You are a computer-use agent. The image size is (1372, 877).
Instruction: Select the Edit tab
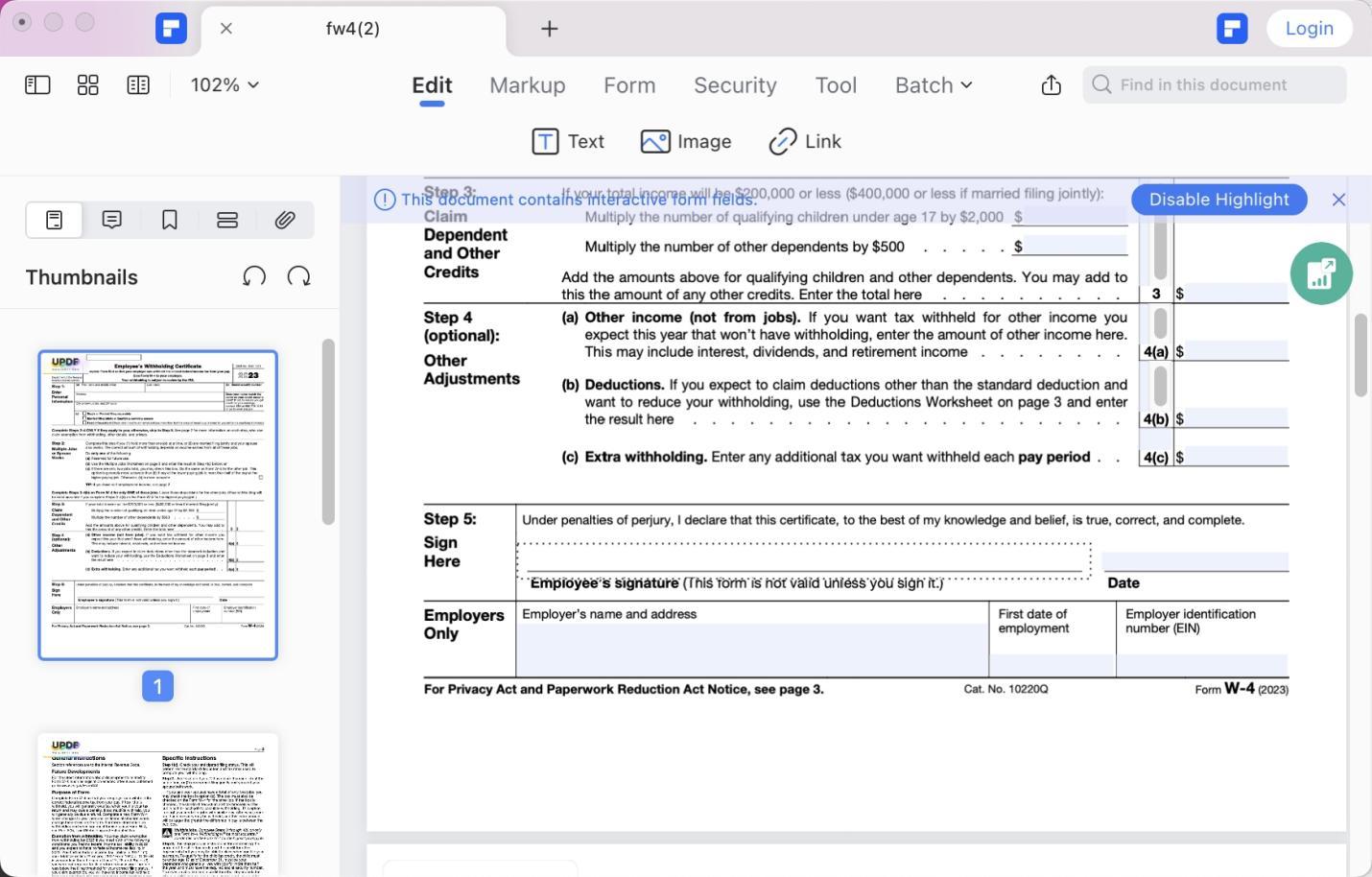coord(432,84)
